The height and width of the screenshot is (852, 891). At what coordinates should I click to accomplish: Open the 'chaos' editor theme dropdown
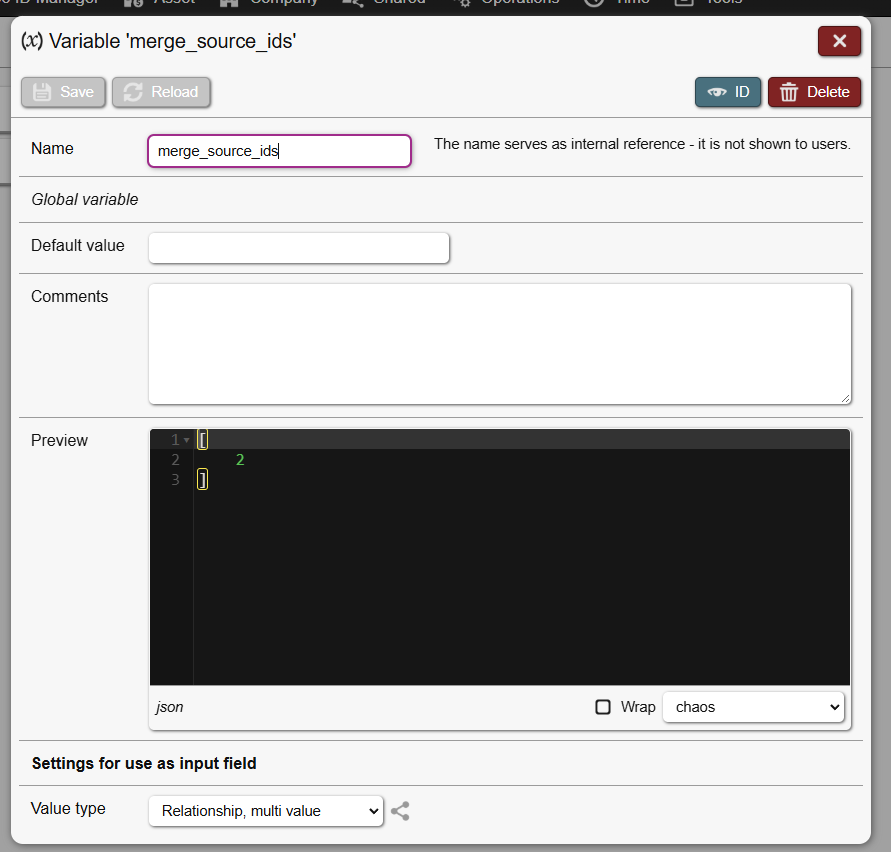pos(753,707)
